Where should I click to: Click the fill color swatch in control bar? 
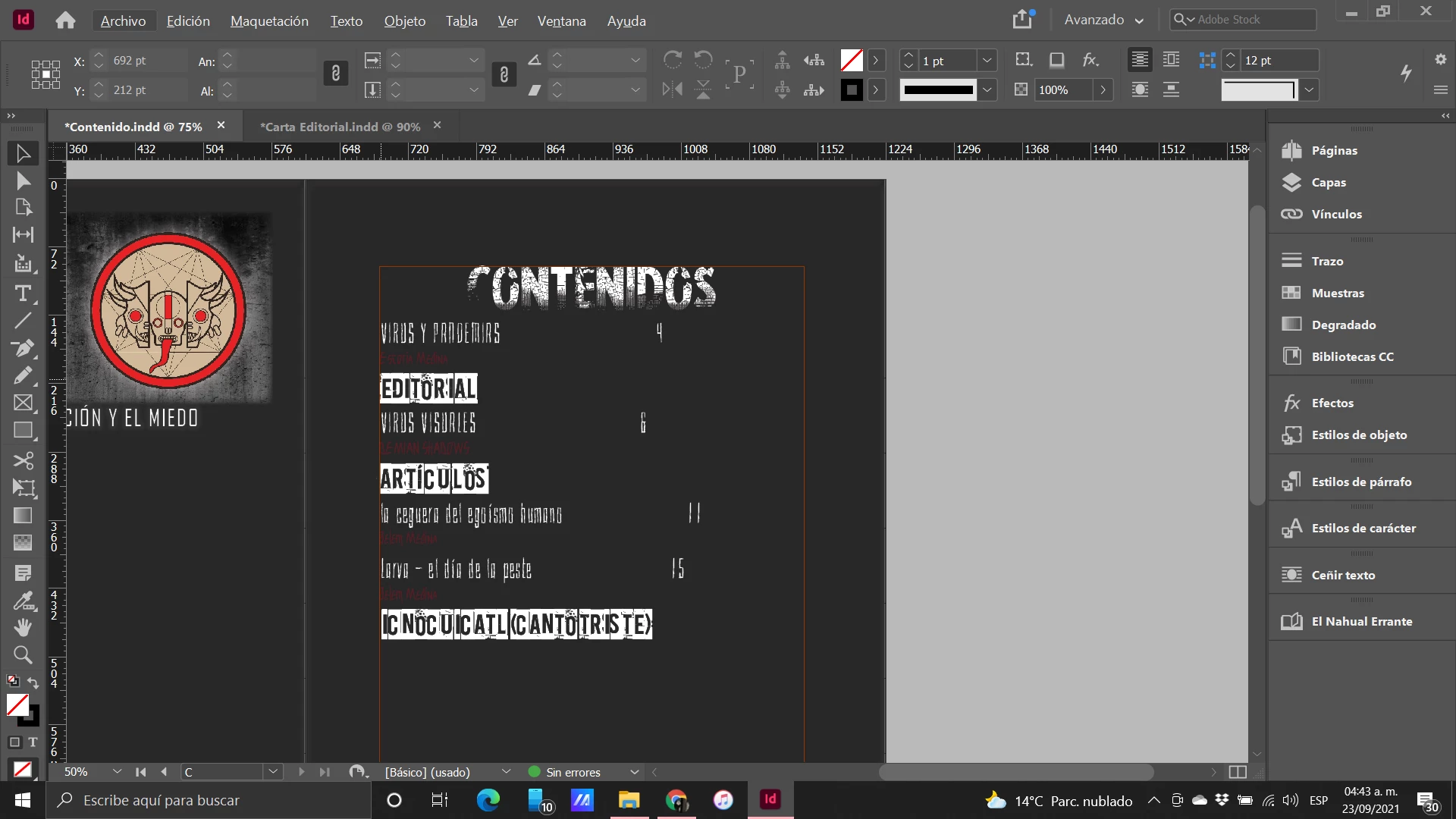(x=852, y=61)
